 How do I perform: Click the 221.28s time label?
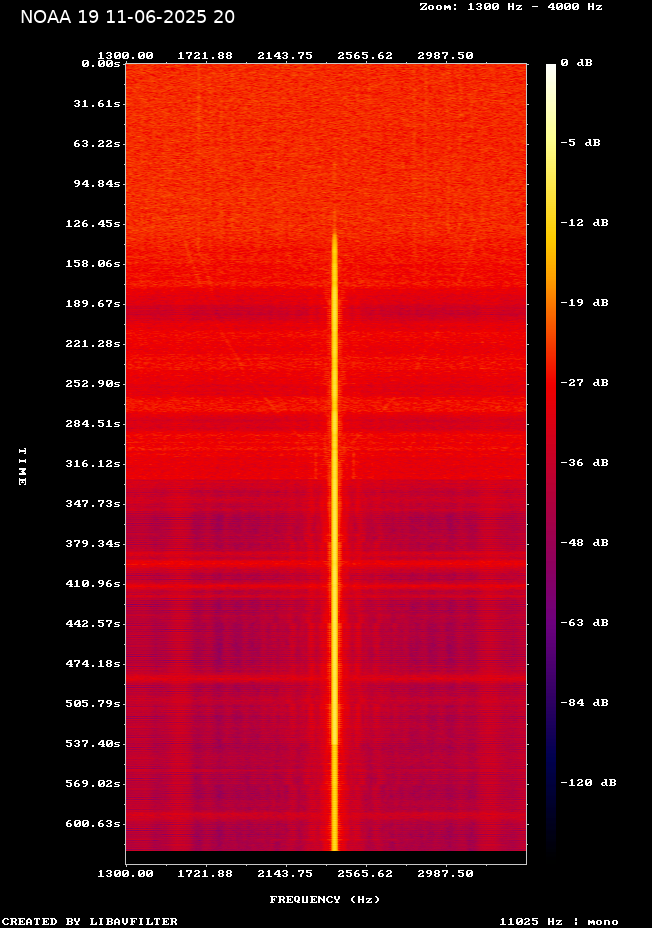[93, 344]
